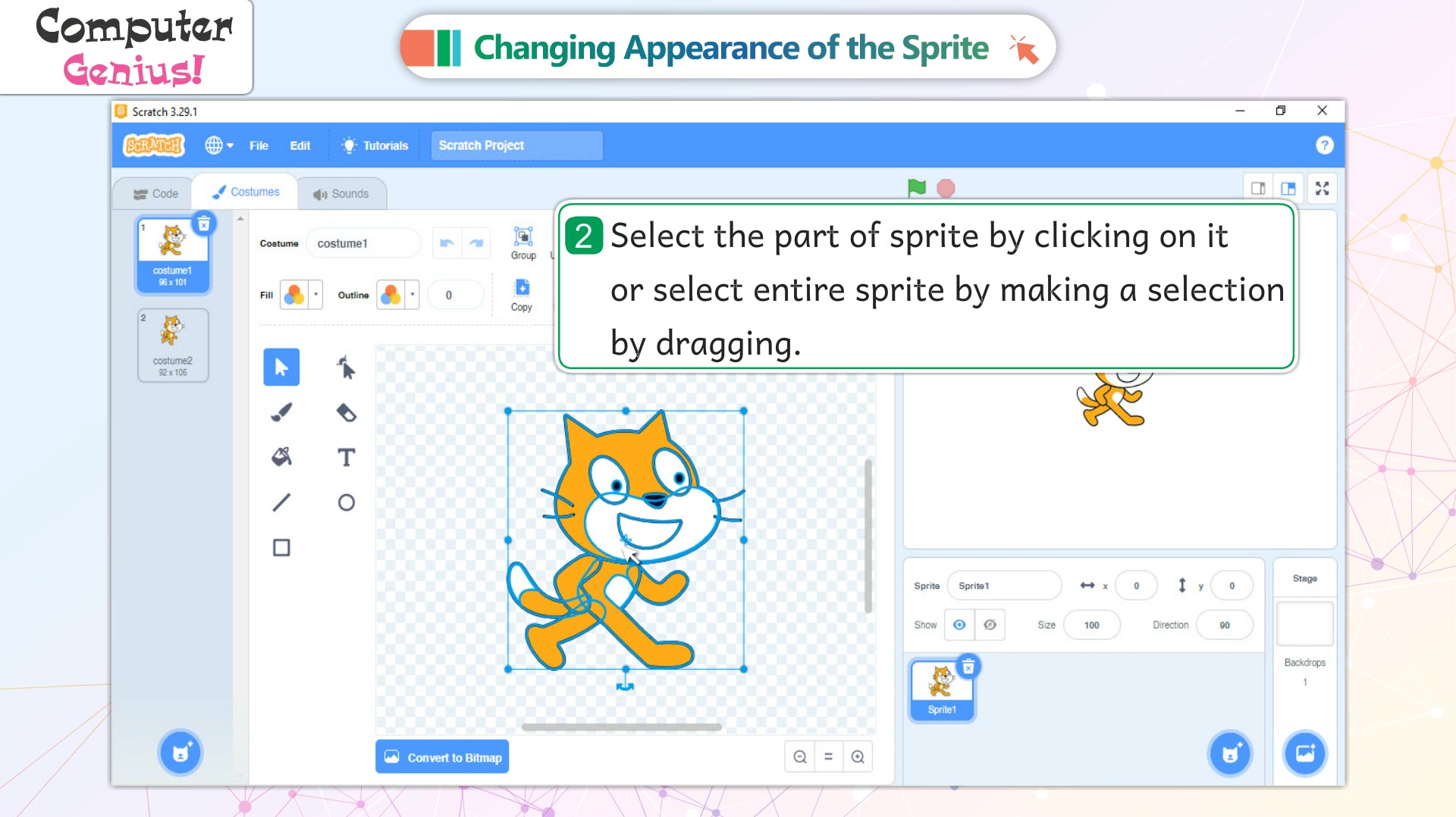Image resolution: width=1456 pixels, height=817 pixels.
Task: Click Choose a Sprite button
Action: [x=1230, y=753]
